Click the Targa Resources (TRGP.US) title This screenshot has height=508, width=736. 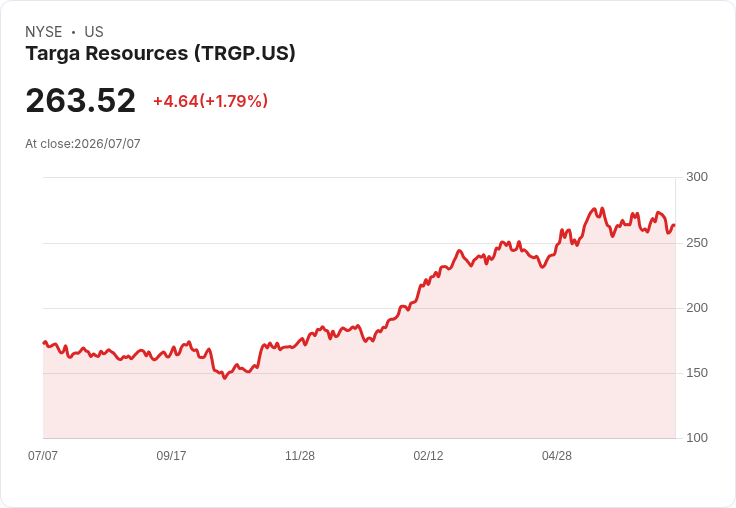[161, 54]
